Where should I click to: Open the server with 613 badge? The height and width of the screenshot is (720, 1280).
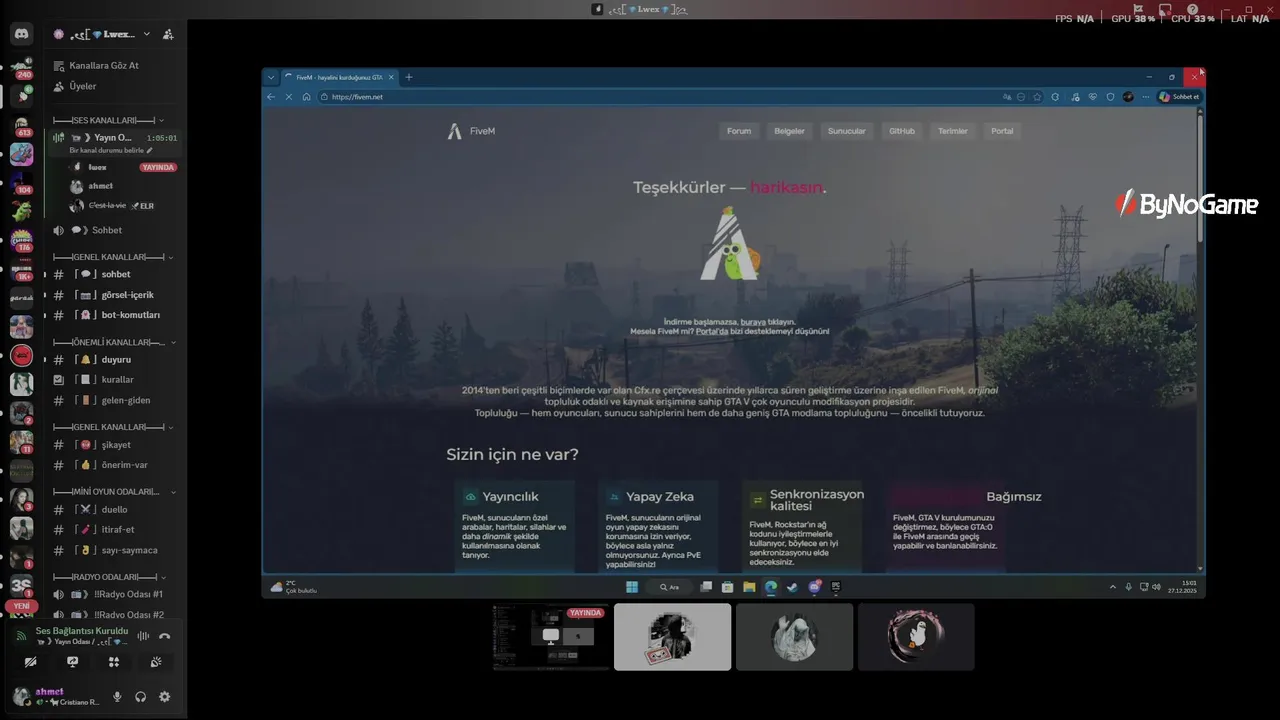point(21,125)
